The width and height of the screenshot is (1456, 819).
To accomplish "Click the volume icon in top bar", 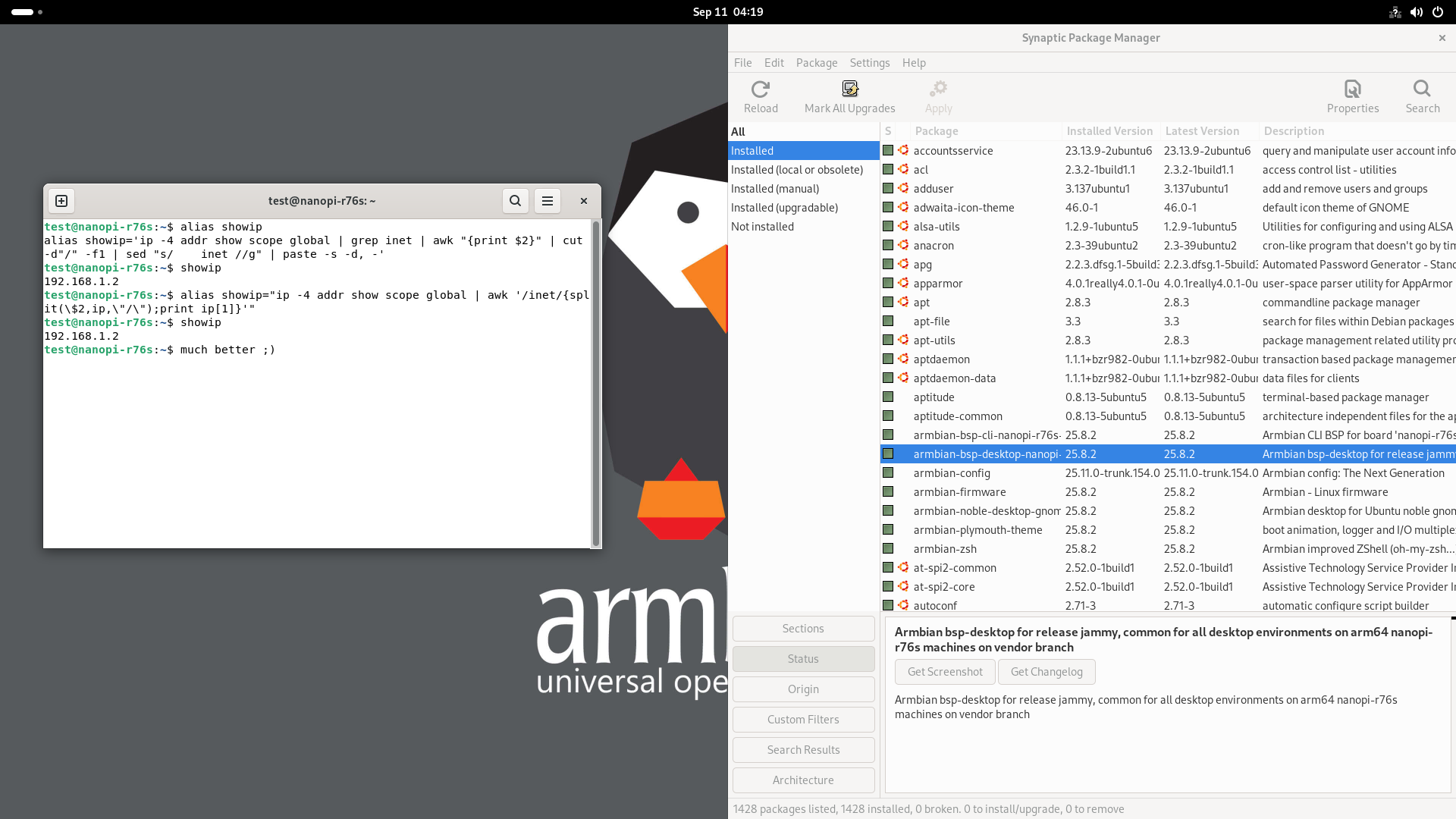I will pyautogui.click(x=1416, y=12).
